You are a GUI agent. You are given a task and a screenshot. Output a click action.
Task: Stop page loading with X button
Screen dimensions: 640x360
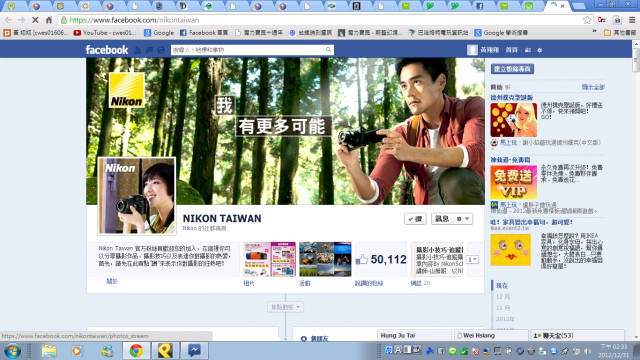click(35, 20)
